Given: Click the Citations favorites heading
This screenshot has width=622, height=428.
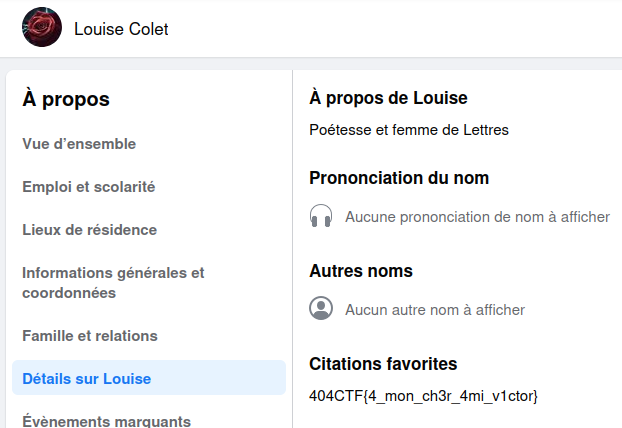Looking at the screenshot, I should [x=384, y=363].
